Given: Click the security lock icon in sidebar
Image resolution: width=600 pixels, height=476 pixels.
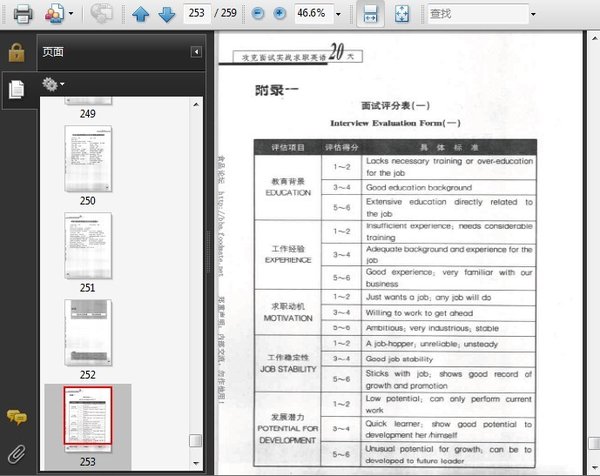Looking at the screenshot, I should tap(16, 51).
